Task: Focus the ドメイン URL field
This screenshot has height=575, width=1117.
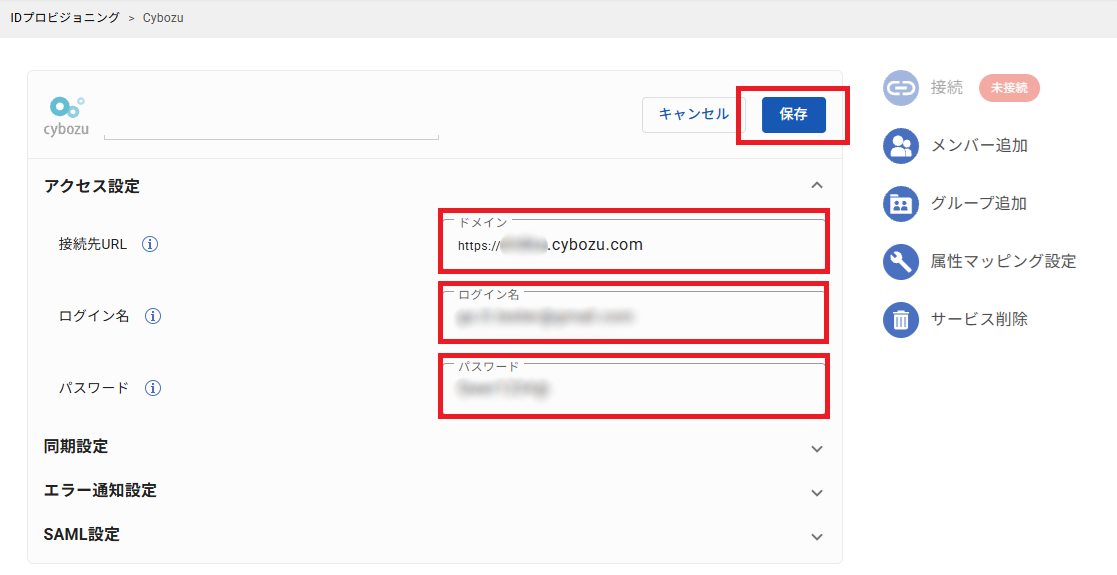Action: click(x=634, y=244)
